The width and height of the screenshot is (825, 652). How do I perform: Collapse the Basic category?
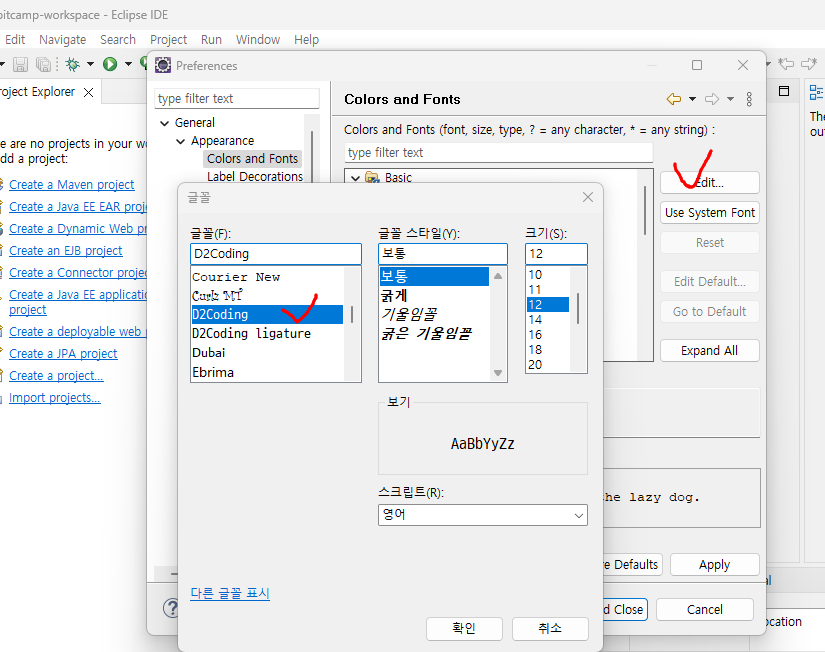coord(356,178)
